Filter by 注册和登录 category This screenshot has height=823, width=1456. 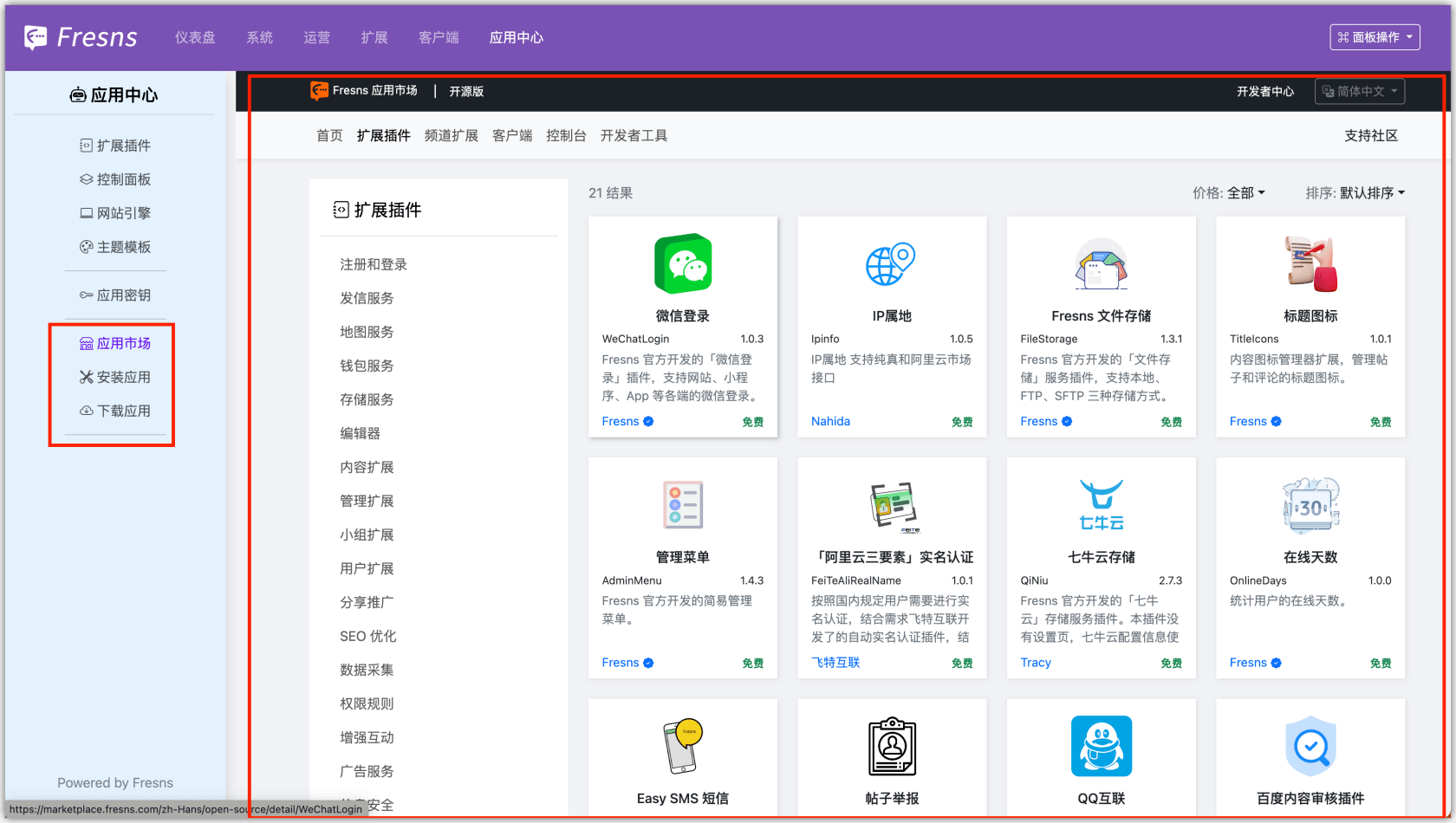374,265
